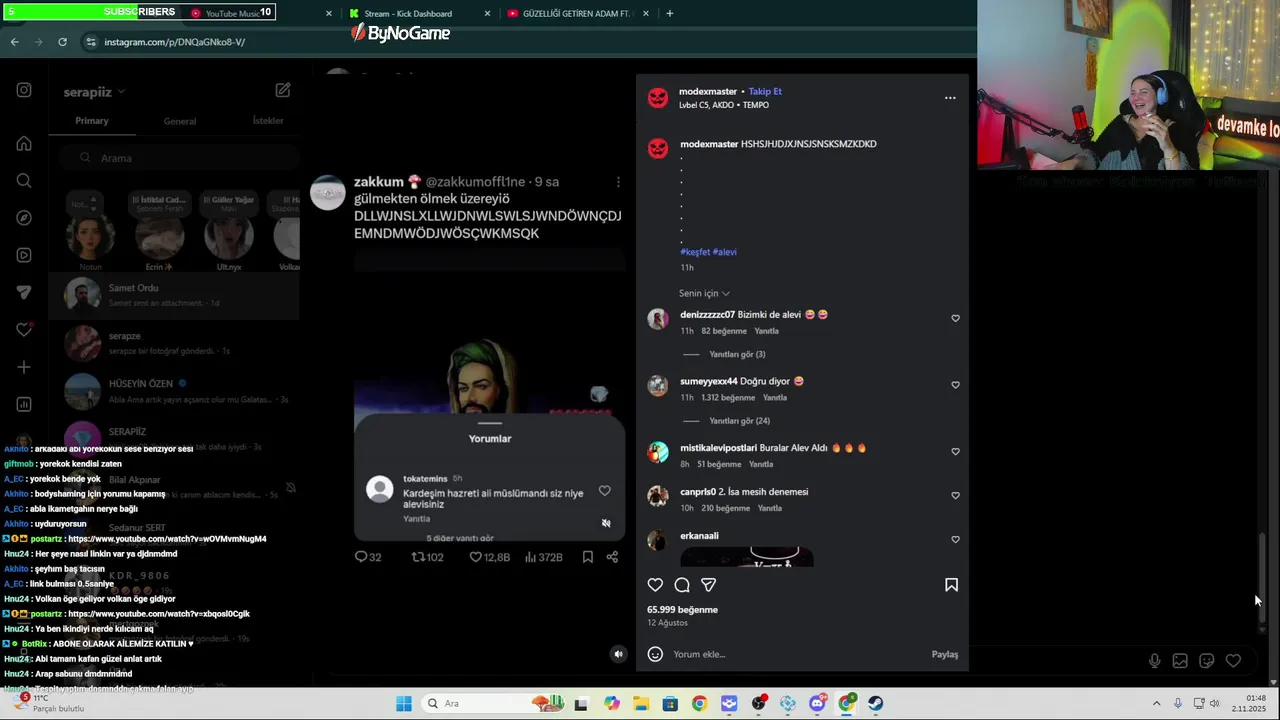
Task: Go back with the browser back arrow
Action: [14, 42]
